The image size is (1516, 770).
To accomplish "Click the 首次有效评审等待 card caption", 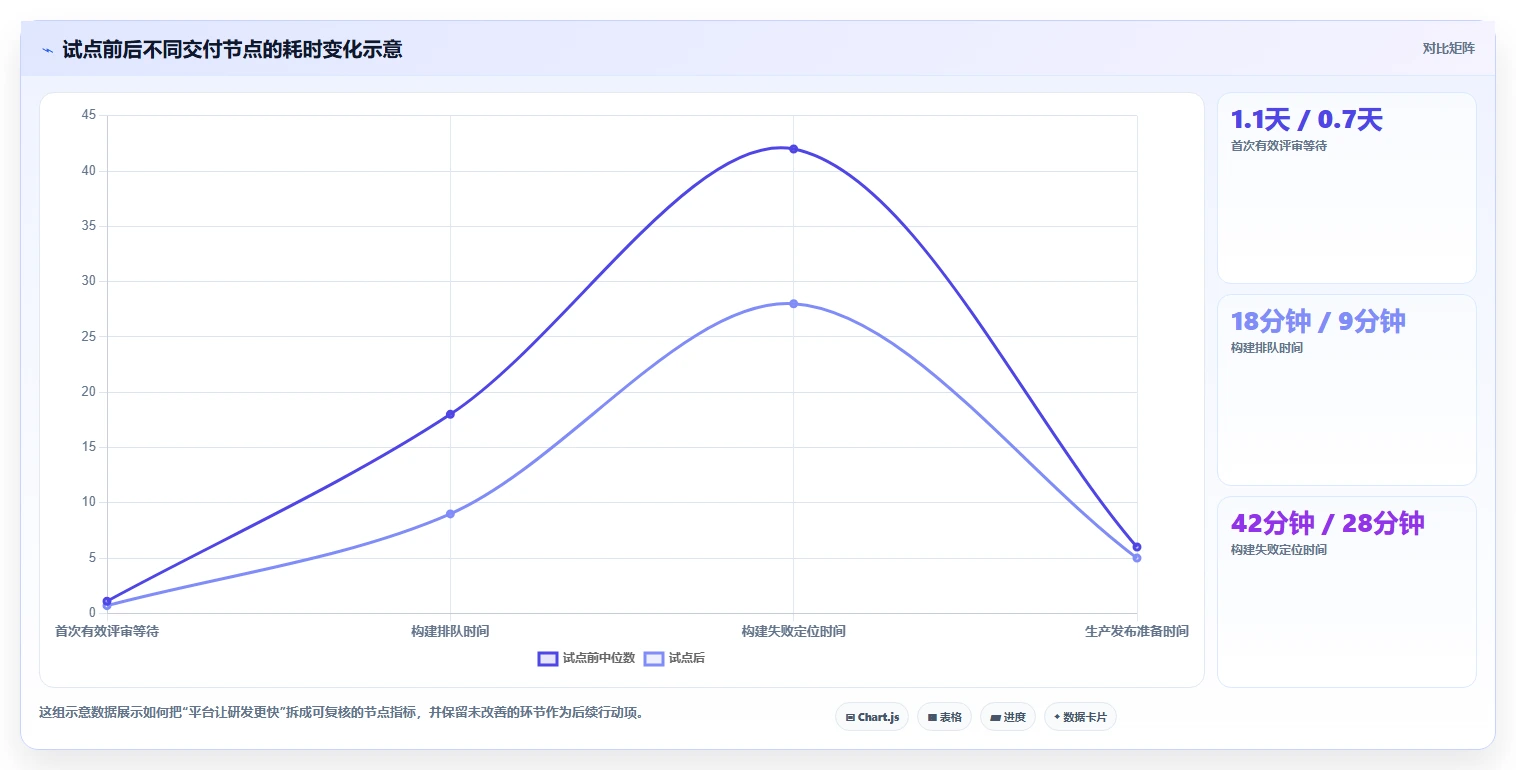I will coord(1278,146).
